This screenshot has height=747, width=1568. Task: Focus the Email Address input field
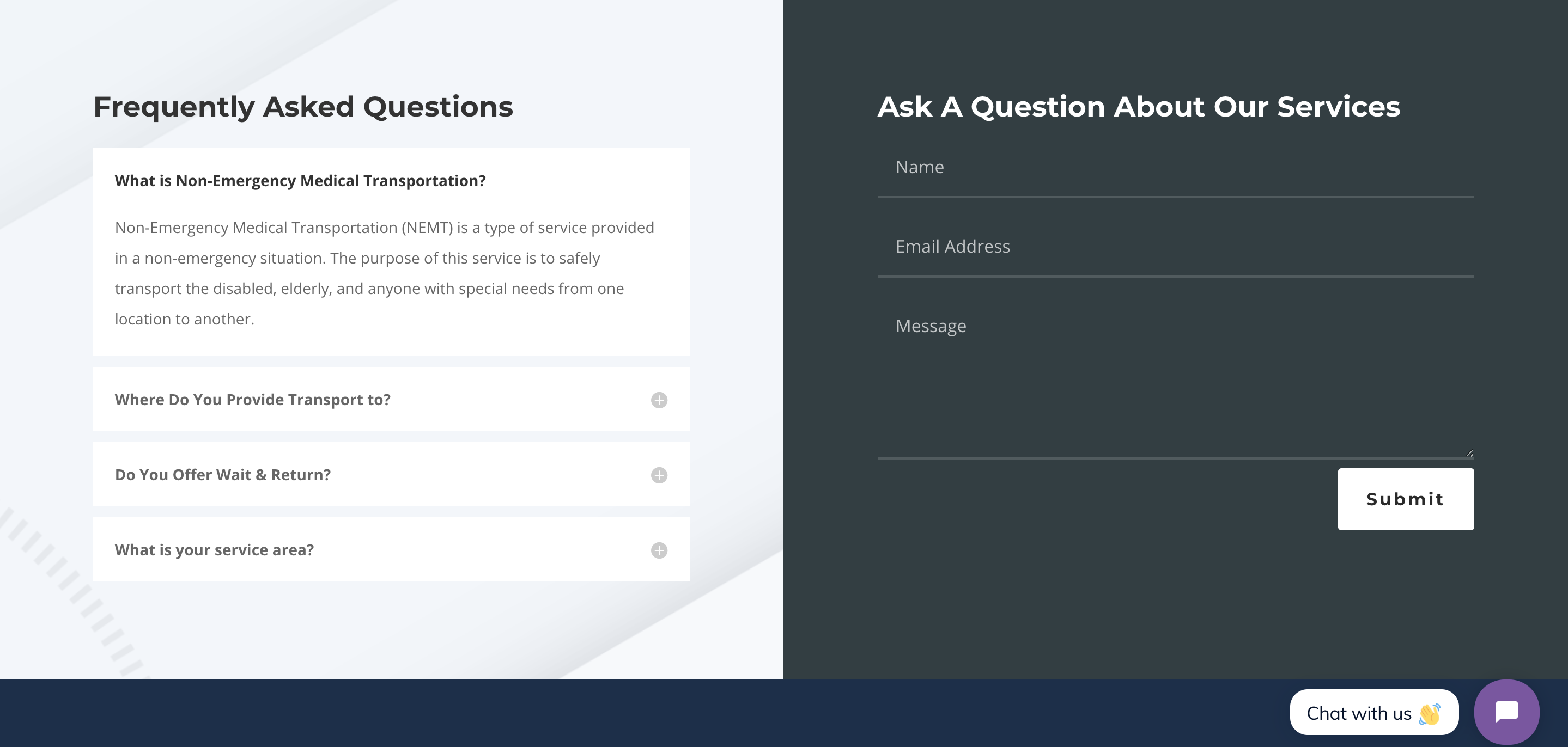pos(1175,248)
